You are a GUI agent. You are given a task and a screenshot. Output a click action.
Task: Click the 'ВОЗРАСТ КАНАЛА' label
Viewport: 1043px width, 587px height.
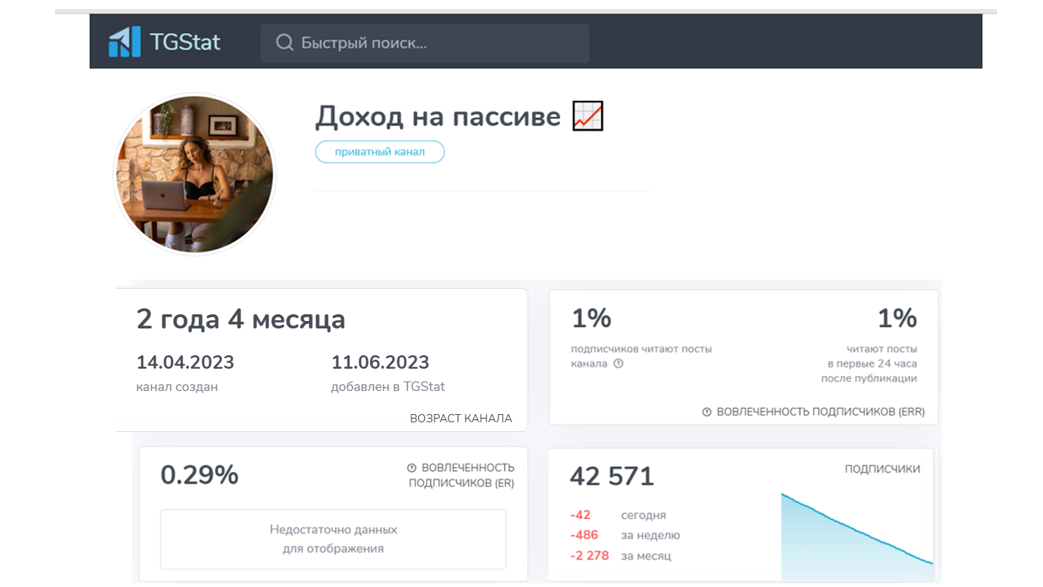460,418
